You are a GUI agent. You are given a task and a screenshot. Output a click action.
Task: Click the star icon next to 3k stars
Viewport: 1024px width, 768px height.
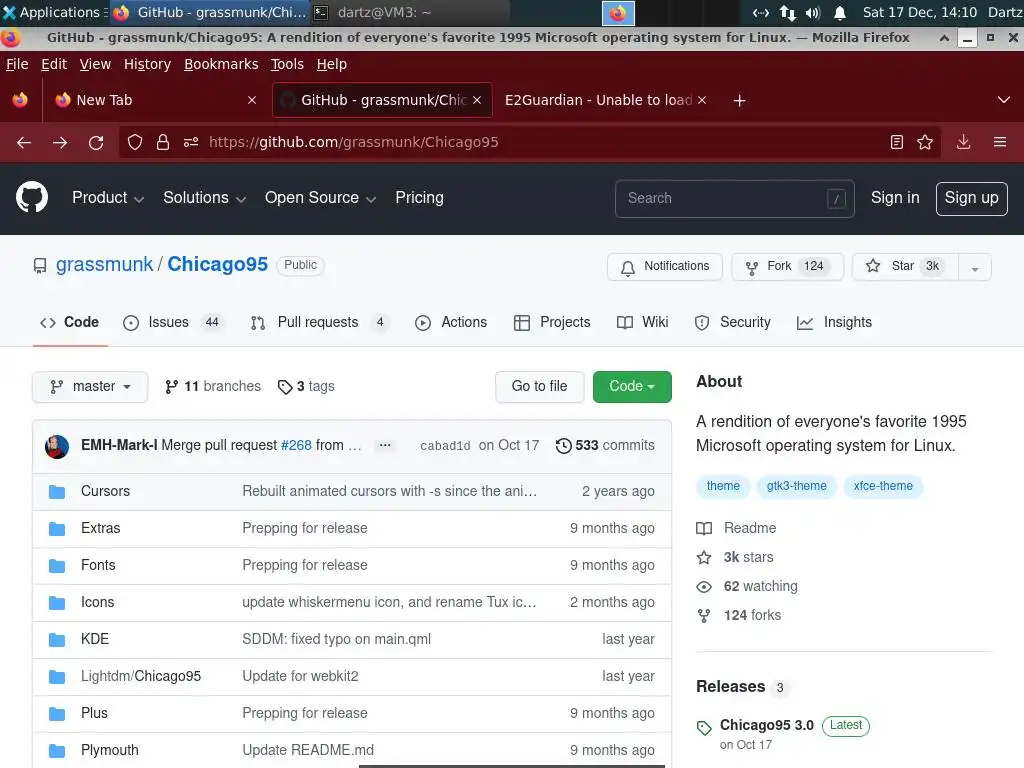click(704, 558)
